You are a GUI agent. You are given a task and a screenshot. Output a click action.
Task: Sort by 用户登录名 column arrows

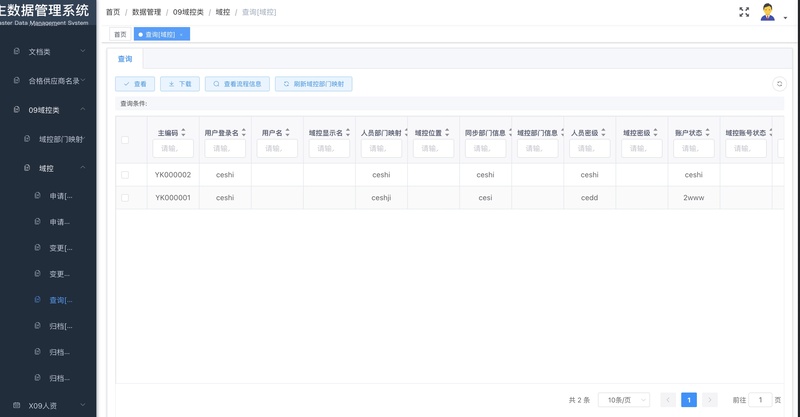243,133
